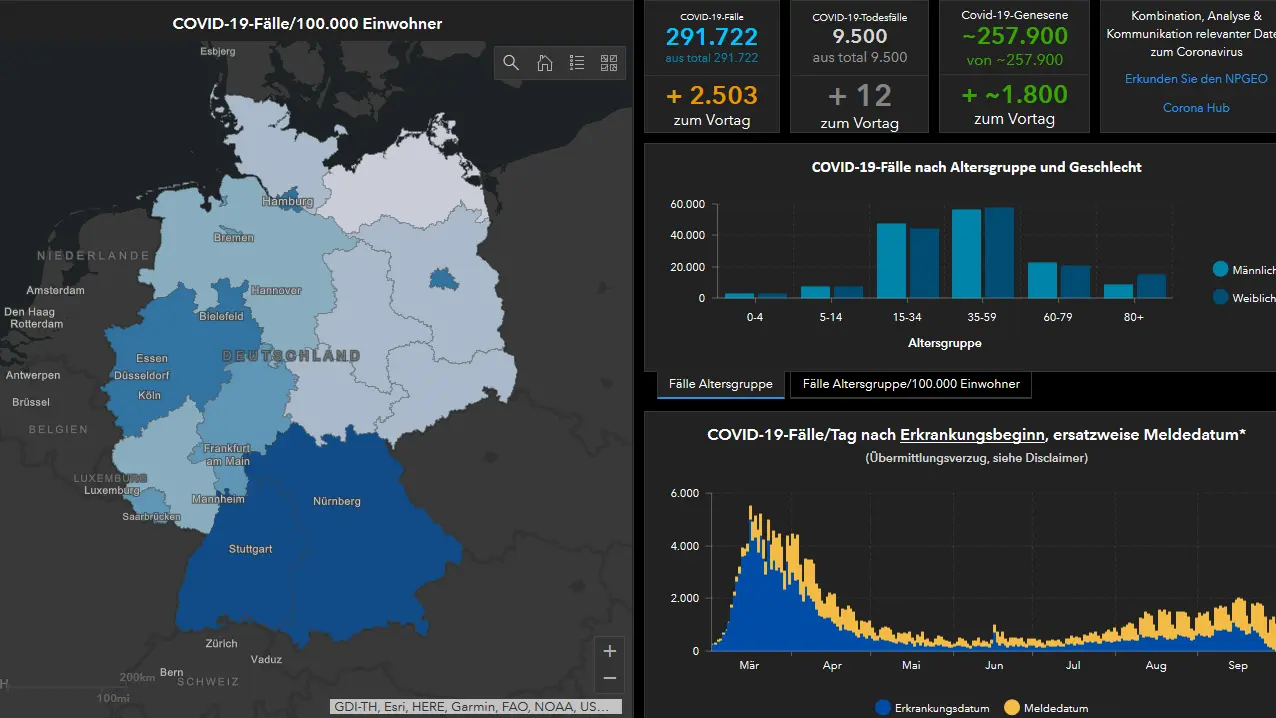Expand the map attribution text bar
The height and width of the screenshot is (718, 1276).
[476, 707]
